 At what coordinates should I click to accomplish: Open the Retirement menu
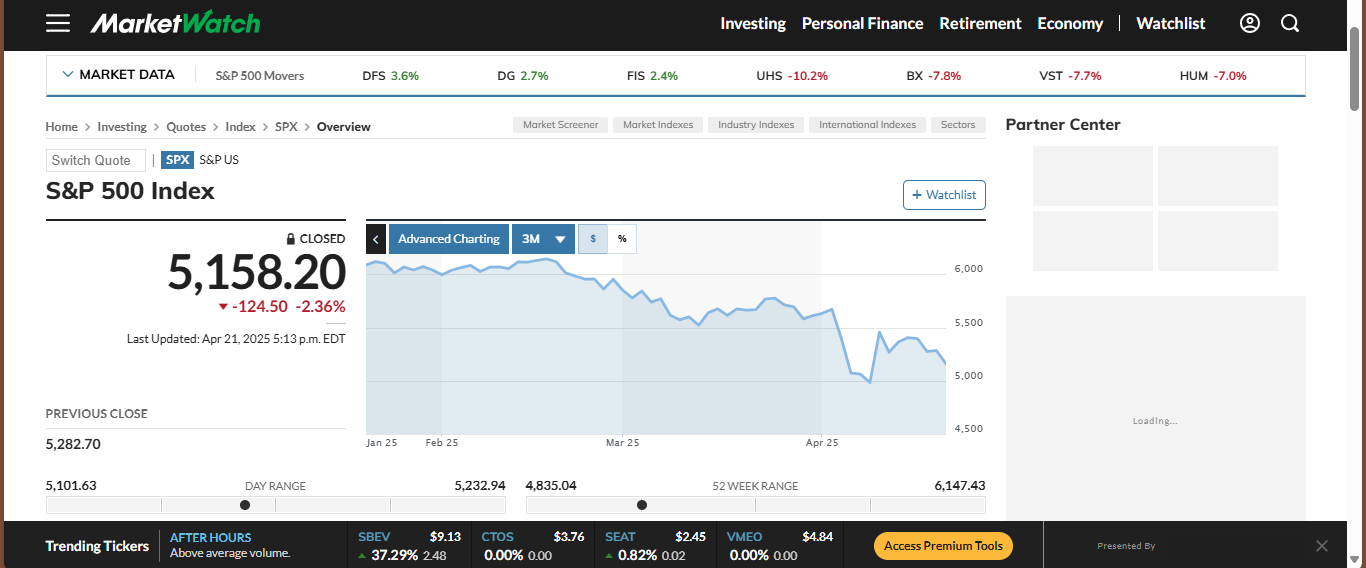click(x=980, y=23)
